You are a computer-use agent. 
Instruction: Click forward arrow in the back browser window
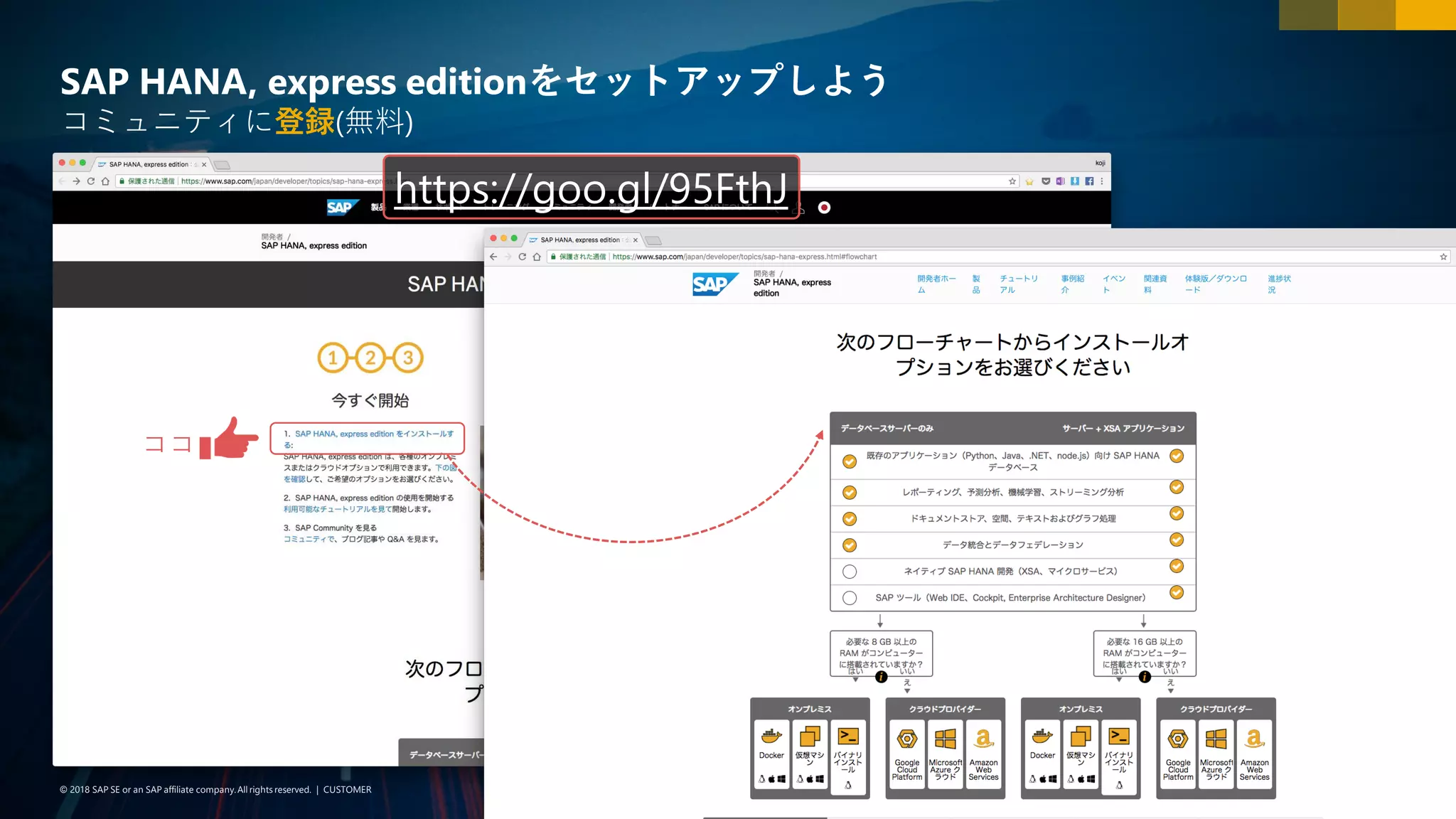click(x=76, y=181)
